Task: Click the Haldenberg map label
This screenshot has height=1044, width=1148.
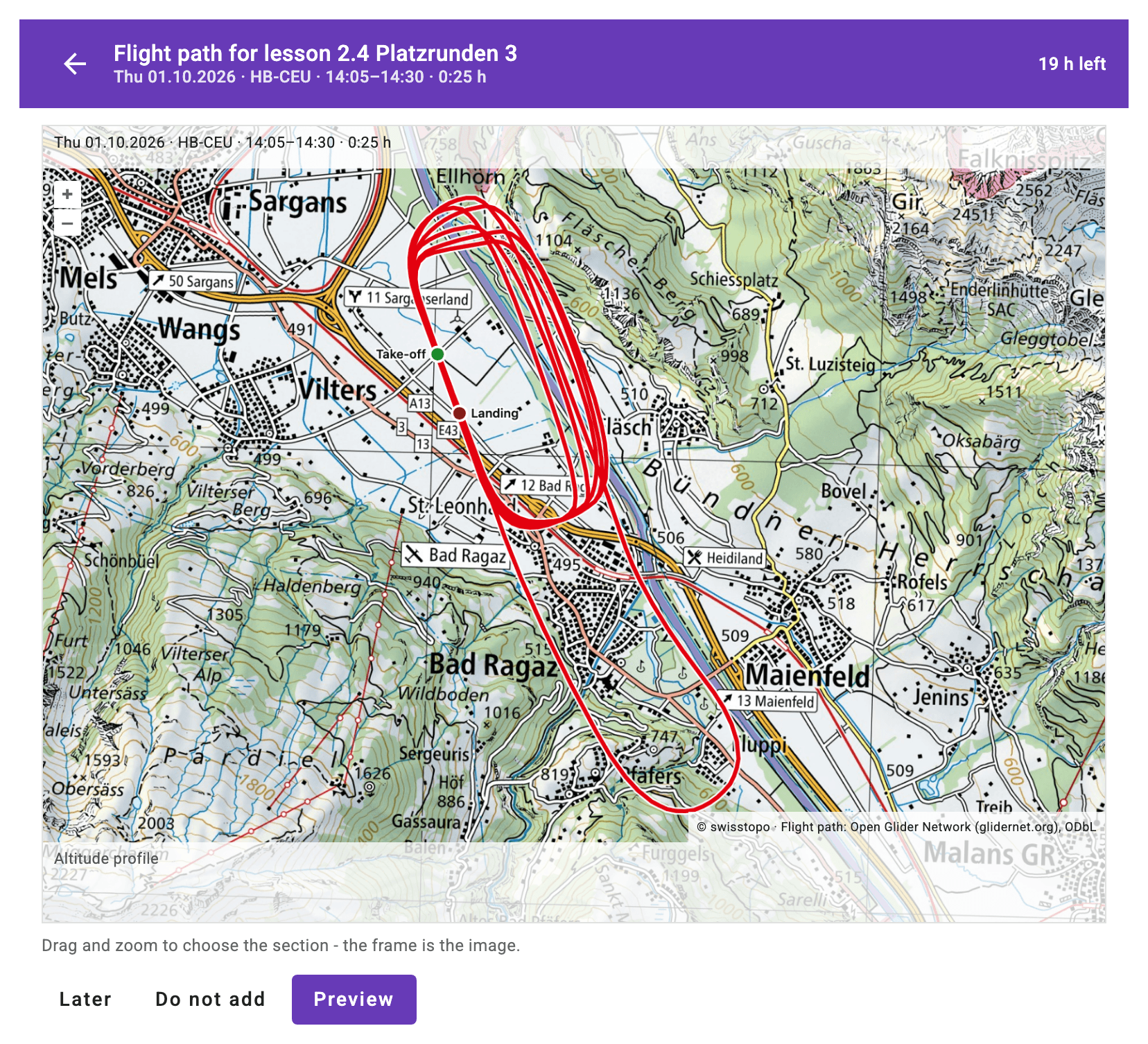Action: tap(312, 586)
